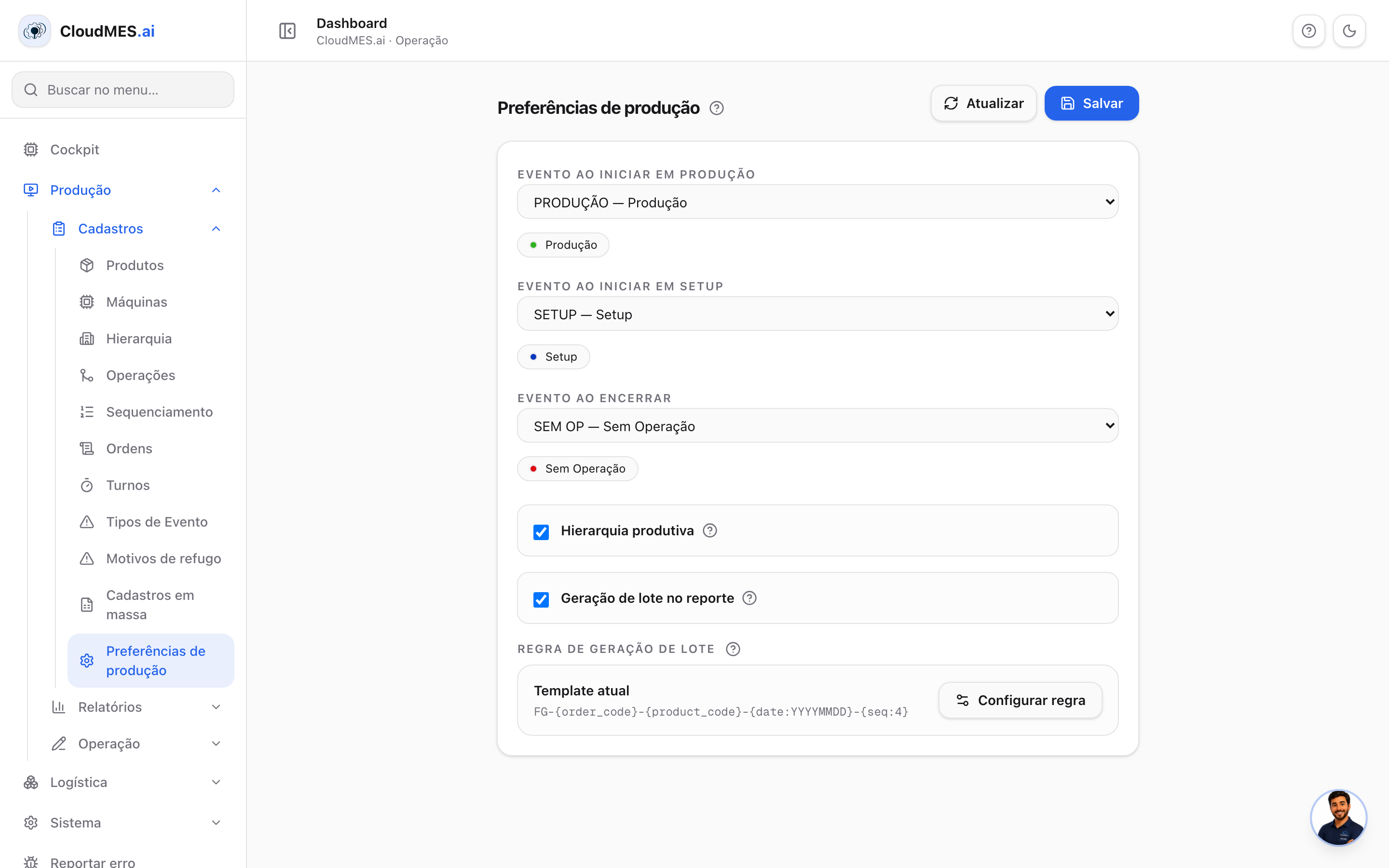Image resolution: width=1389 pixels, height=868 pixels.
Task: Click the green Produção status chip
Action: 563,245
